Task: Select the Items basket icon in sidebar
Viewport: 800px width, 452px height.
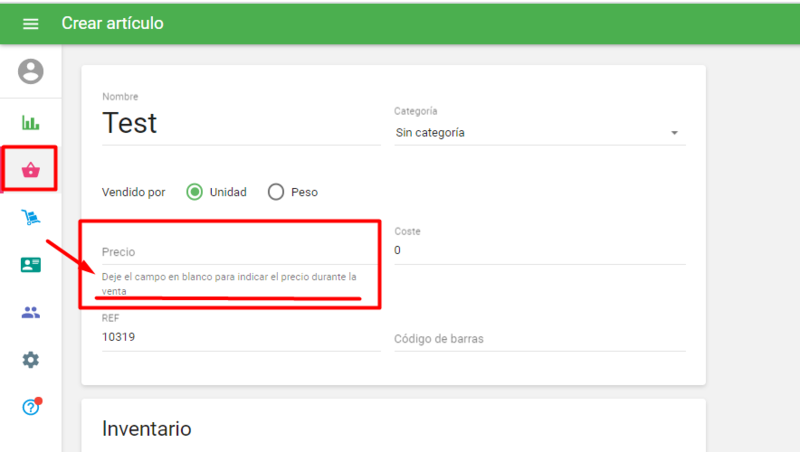Action: click(x=31, y=170)
